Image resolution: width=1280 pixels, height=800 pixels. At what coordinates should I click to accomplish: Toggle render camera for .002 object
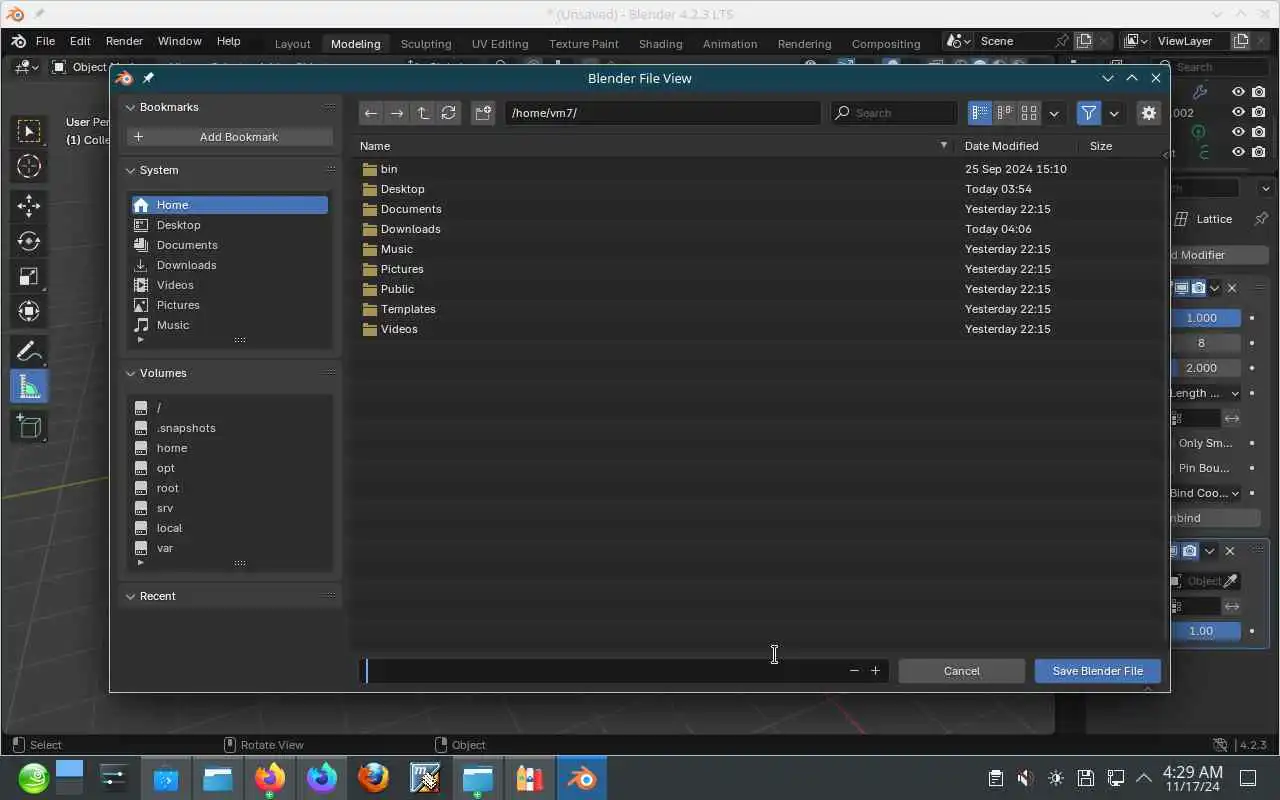click(1258, 112)
